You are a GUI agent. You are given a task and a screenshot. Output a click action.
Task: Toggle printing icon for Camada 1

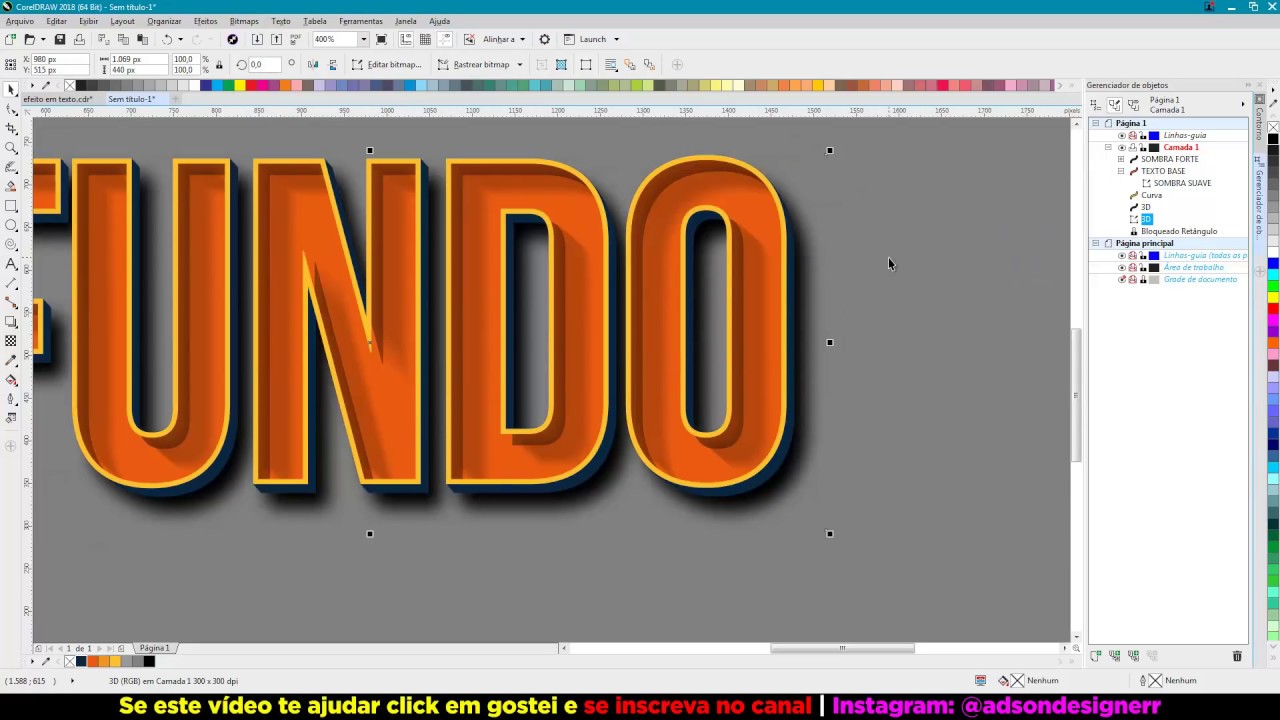(x=1132, y=147)
